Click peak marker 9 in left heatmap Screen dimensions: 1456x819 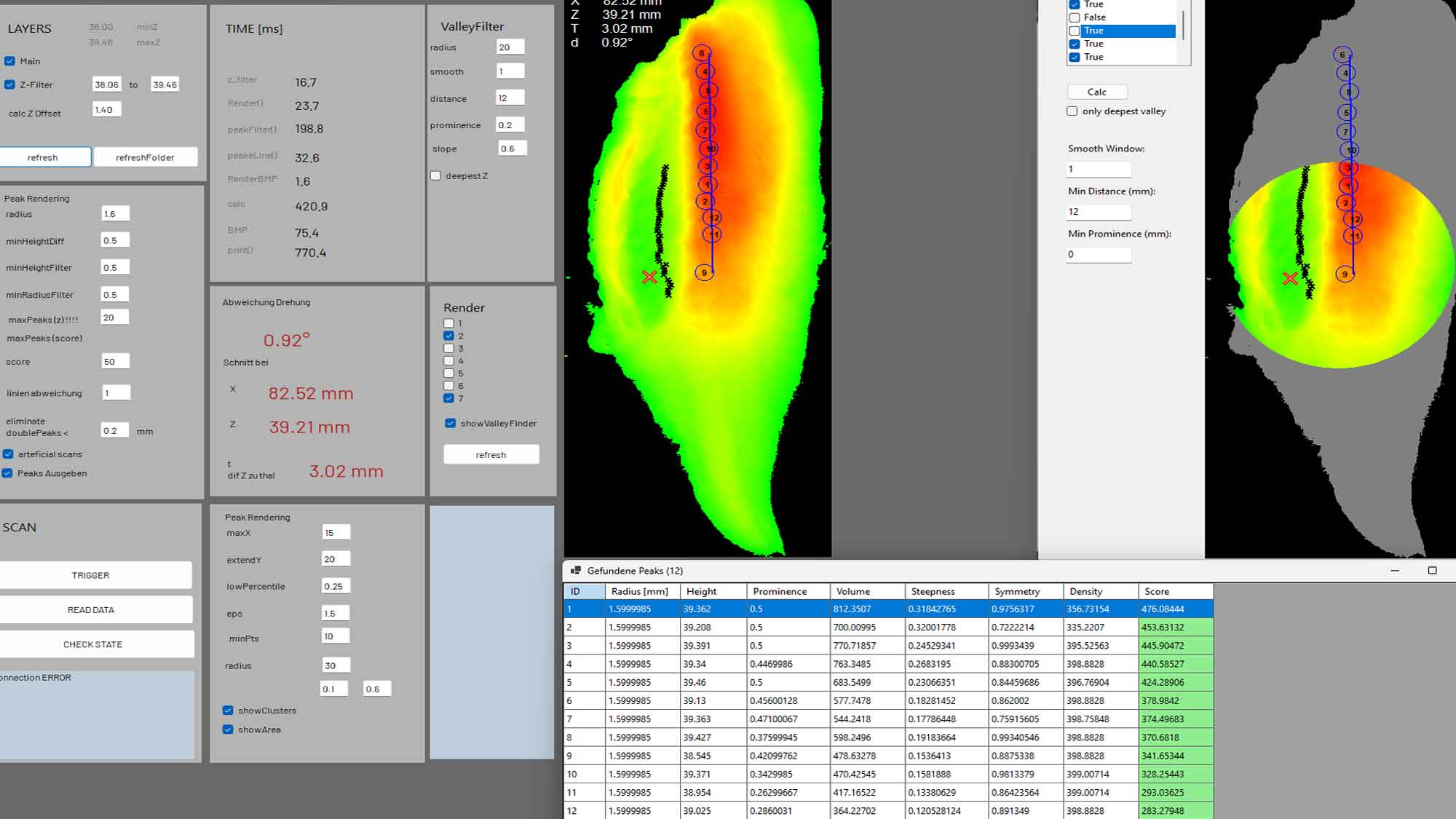(x=703, y=272)
